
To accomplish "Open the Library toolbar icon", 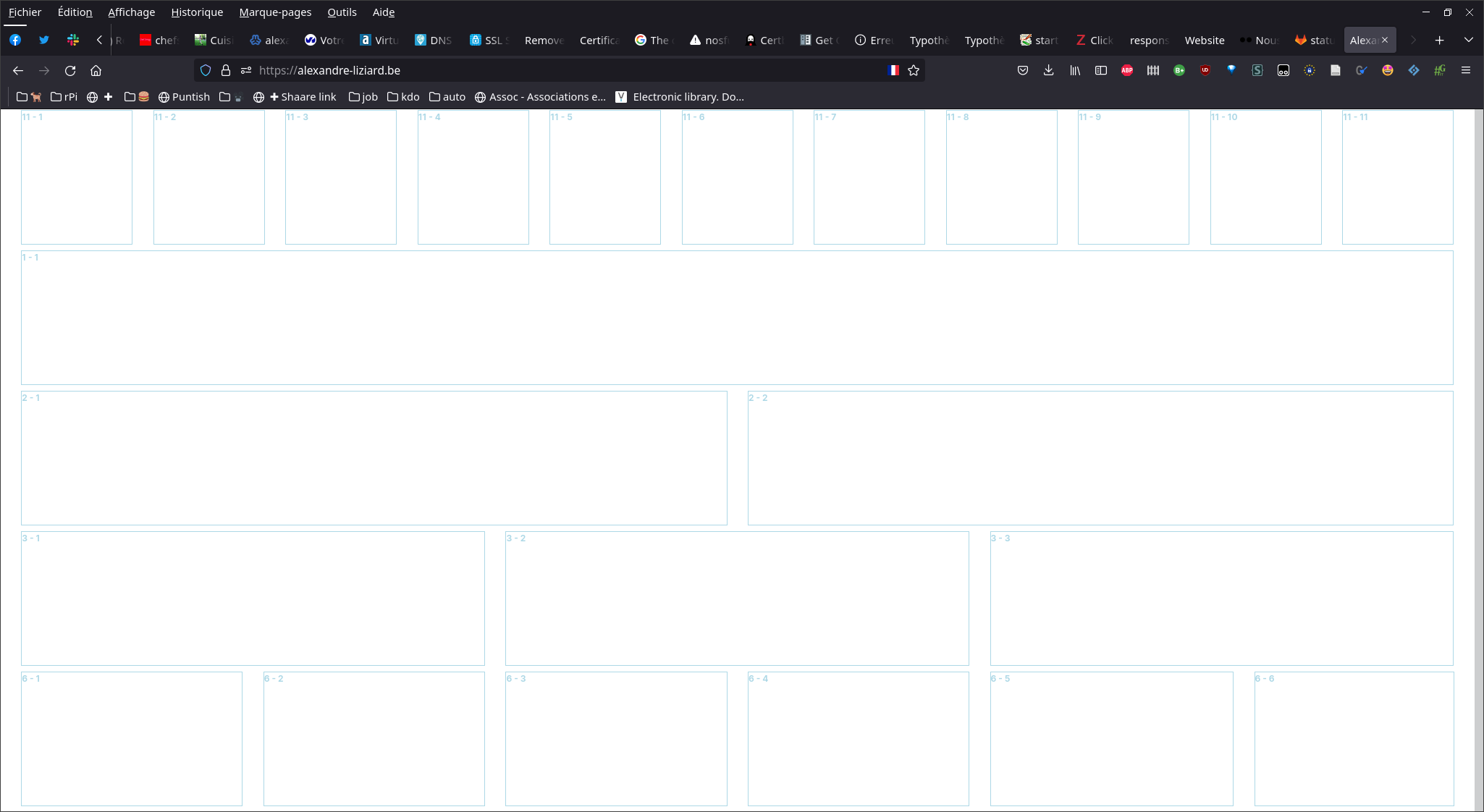I will pos(1075,70).
